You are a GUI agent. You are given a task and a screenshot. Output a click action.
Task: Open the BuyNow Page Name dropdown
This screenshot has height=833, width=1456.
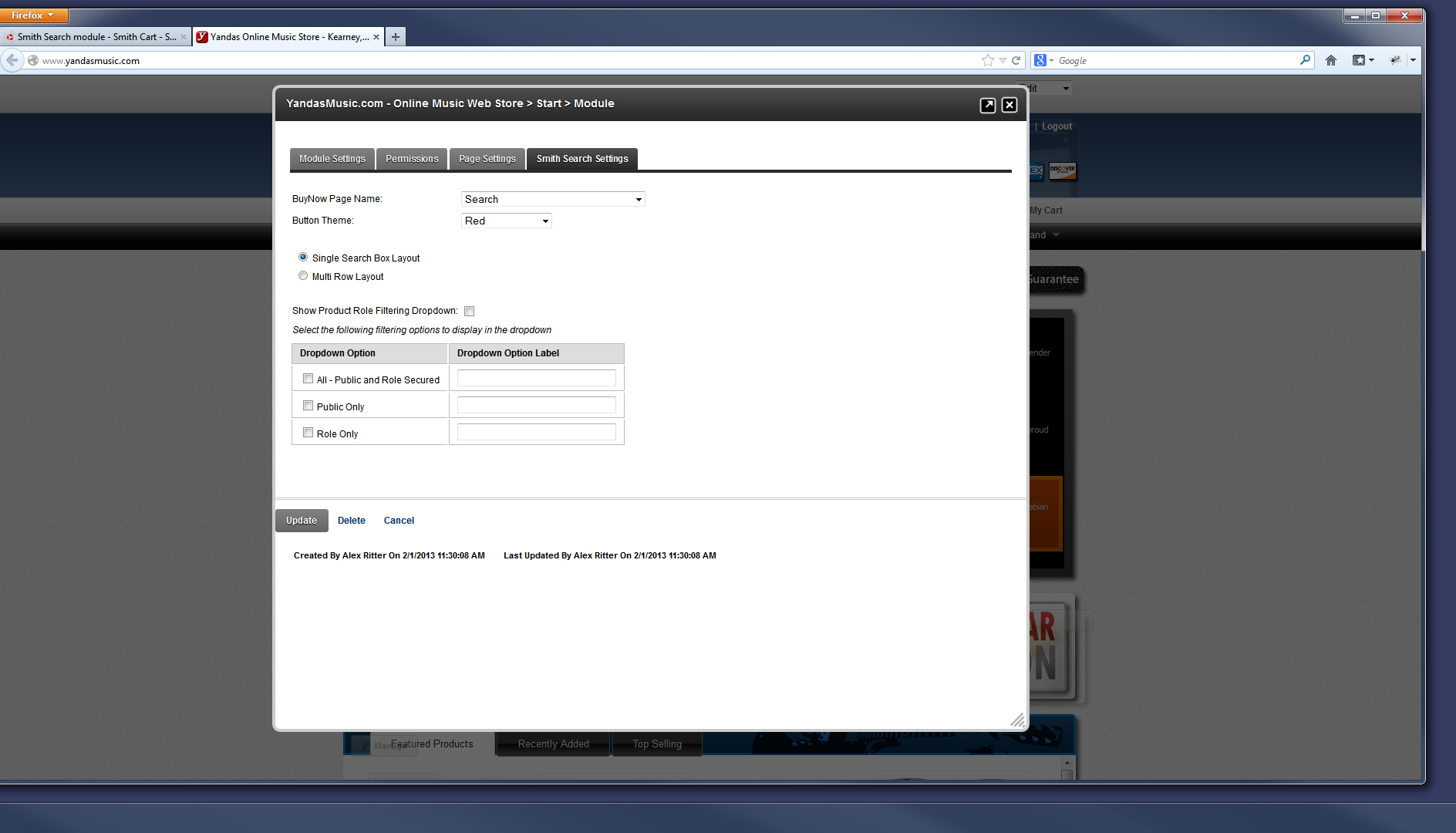point(553,199)
